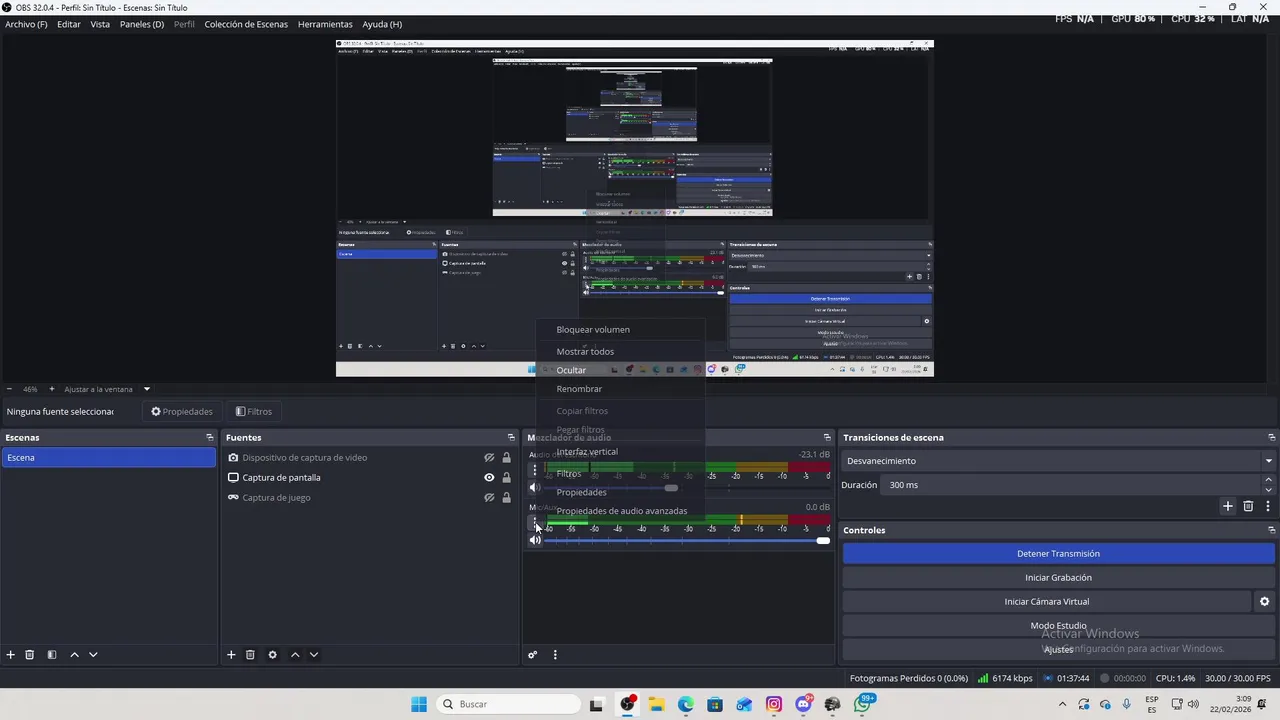Add a scene transition with plus icon
Viewport: 1280px width, 720px height.
1228,506
